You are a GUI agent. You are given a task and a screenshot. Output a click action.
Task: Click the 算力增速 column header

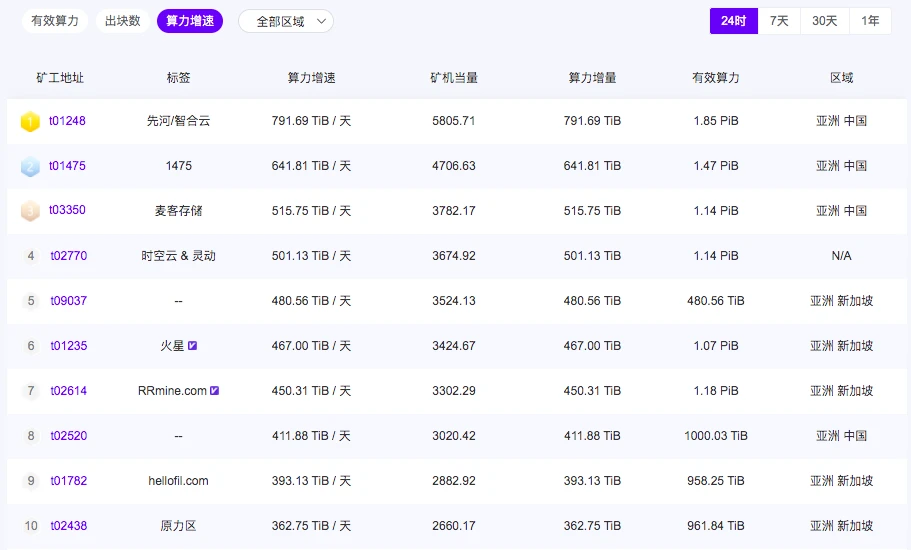tap(311, 78)
